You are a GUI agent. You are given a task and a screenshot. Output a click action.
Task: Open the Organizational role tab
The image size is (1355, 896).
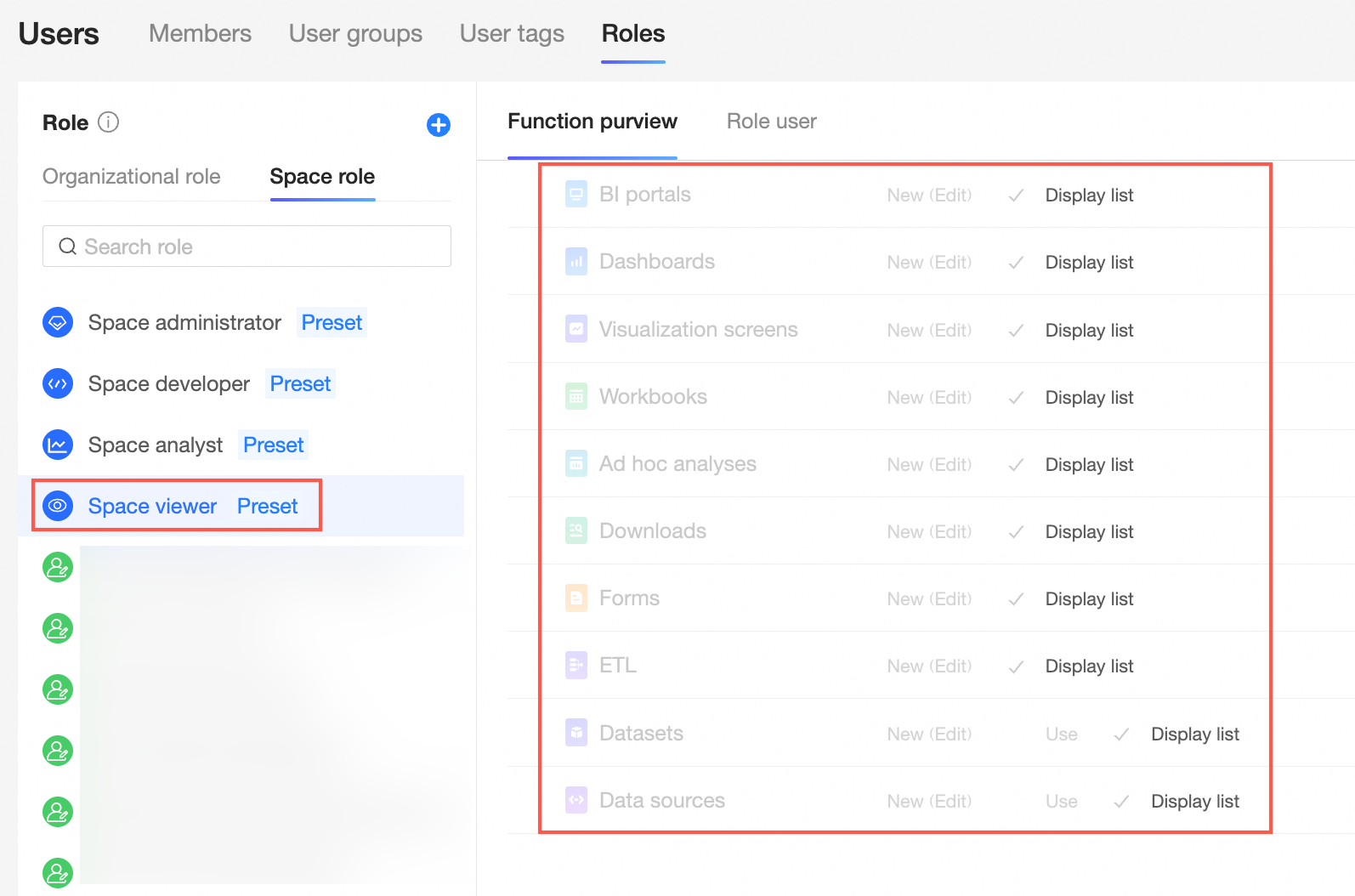pos(132,176)
